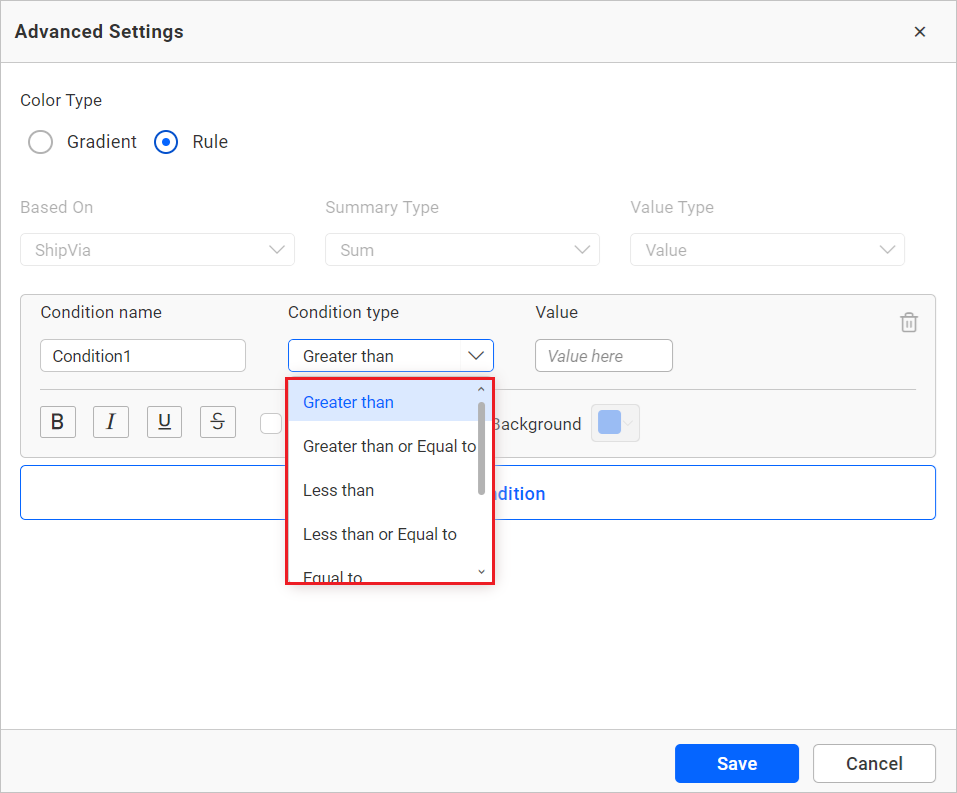Collapse the Condition type dropdown
Screen dimensions: 957x793
pyautogui.click(x=476, y=356)
